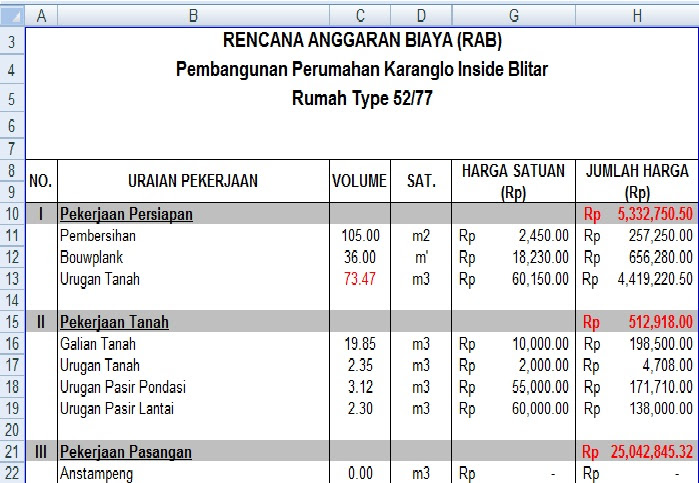
Task: Click 'Pembangunan Perumahan Karanglo Inside Blitar' cell
Action: pyautogui.click(x=362, y=70)
